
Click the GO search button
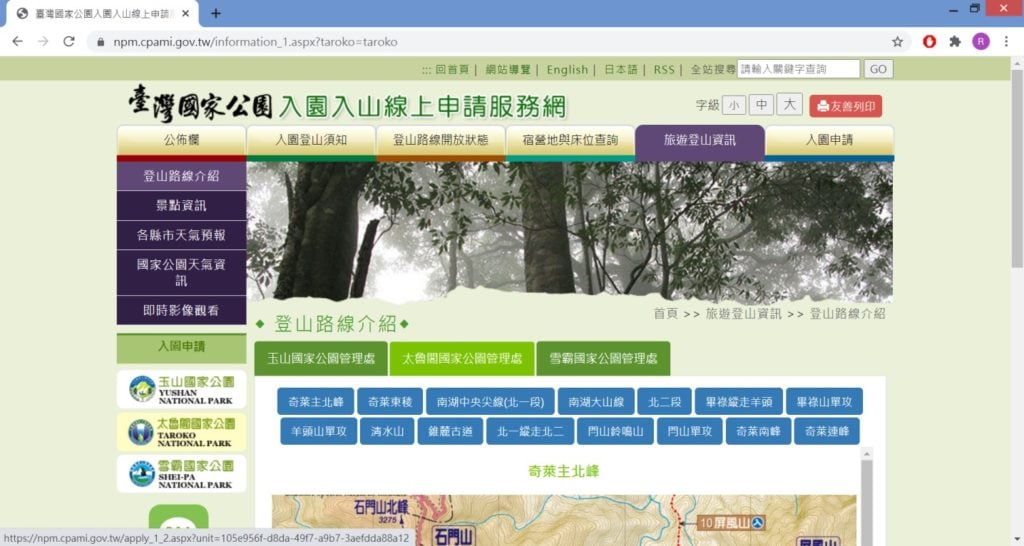[878, 69]
